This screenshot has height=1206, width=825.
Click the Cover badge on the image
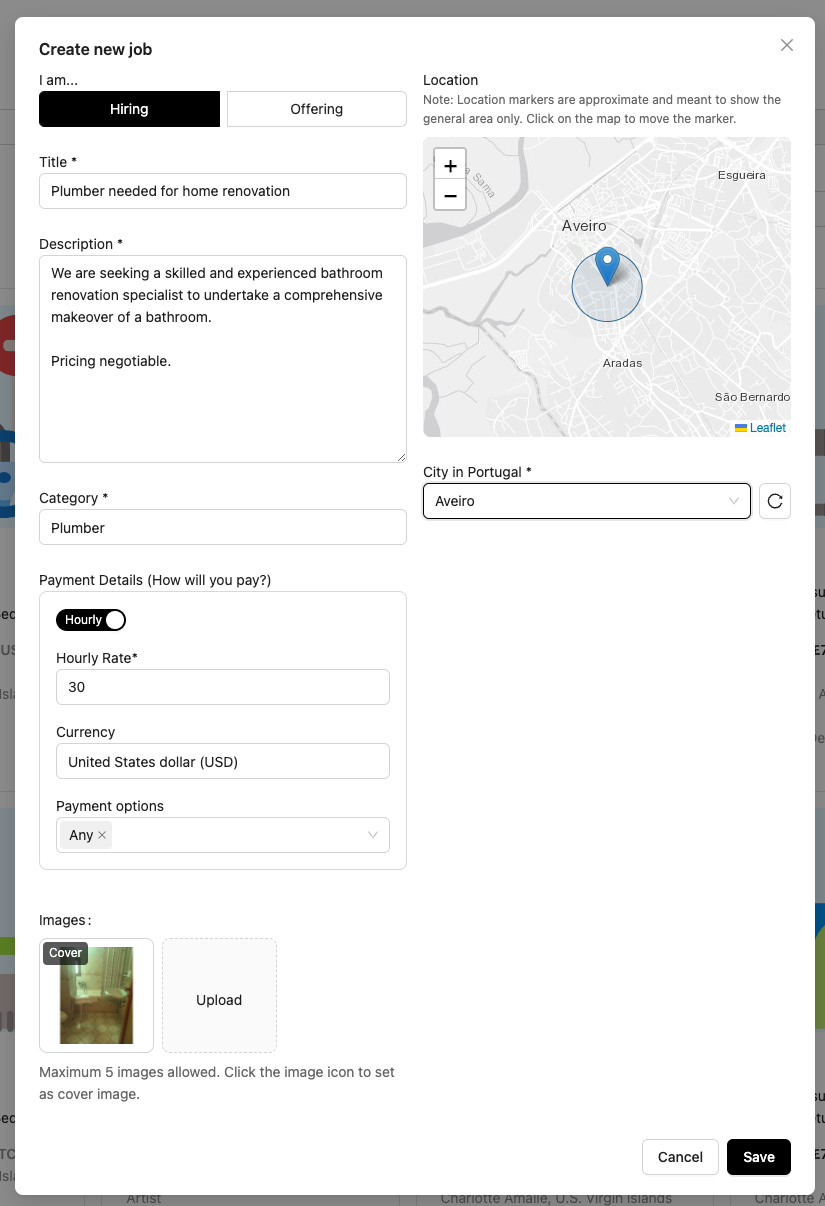(64, 952)
